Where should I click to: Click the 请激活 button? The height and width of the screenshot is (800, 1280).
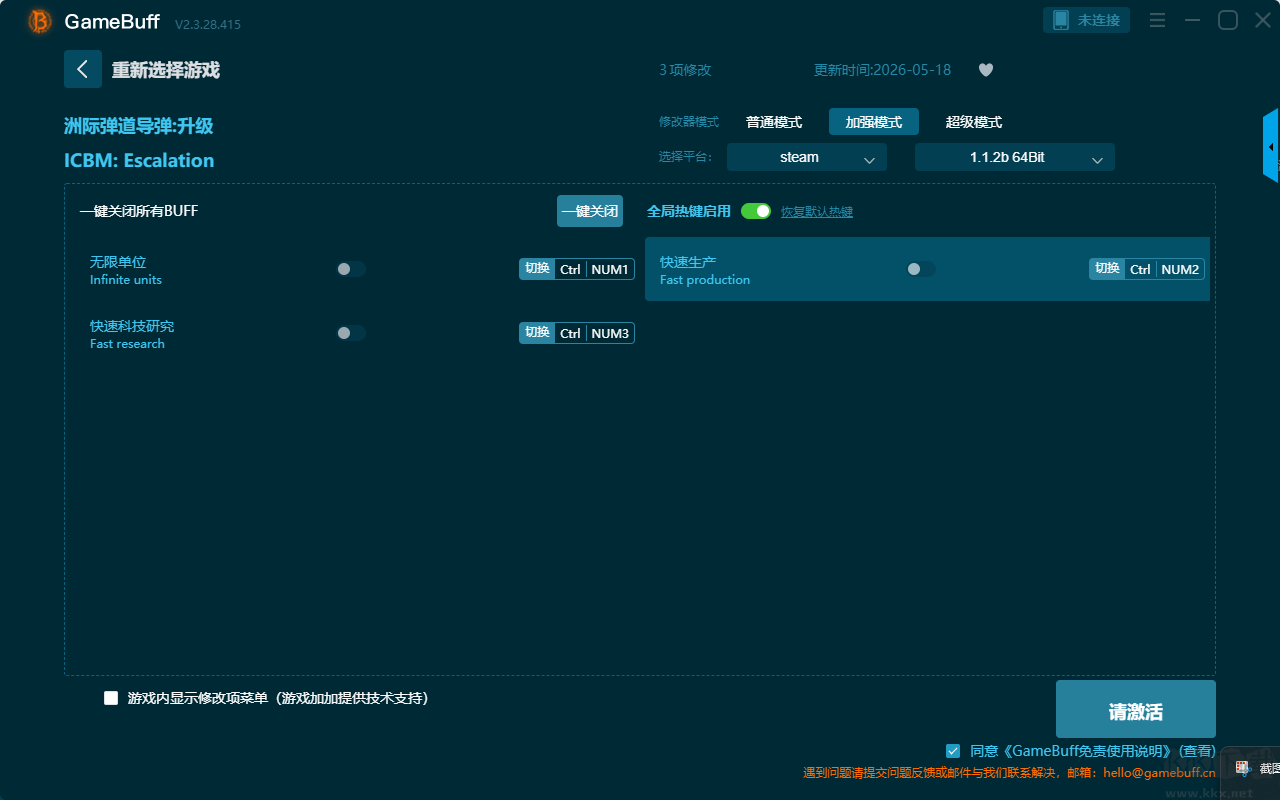1136,709
